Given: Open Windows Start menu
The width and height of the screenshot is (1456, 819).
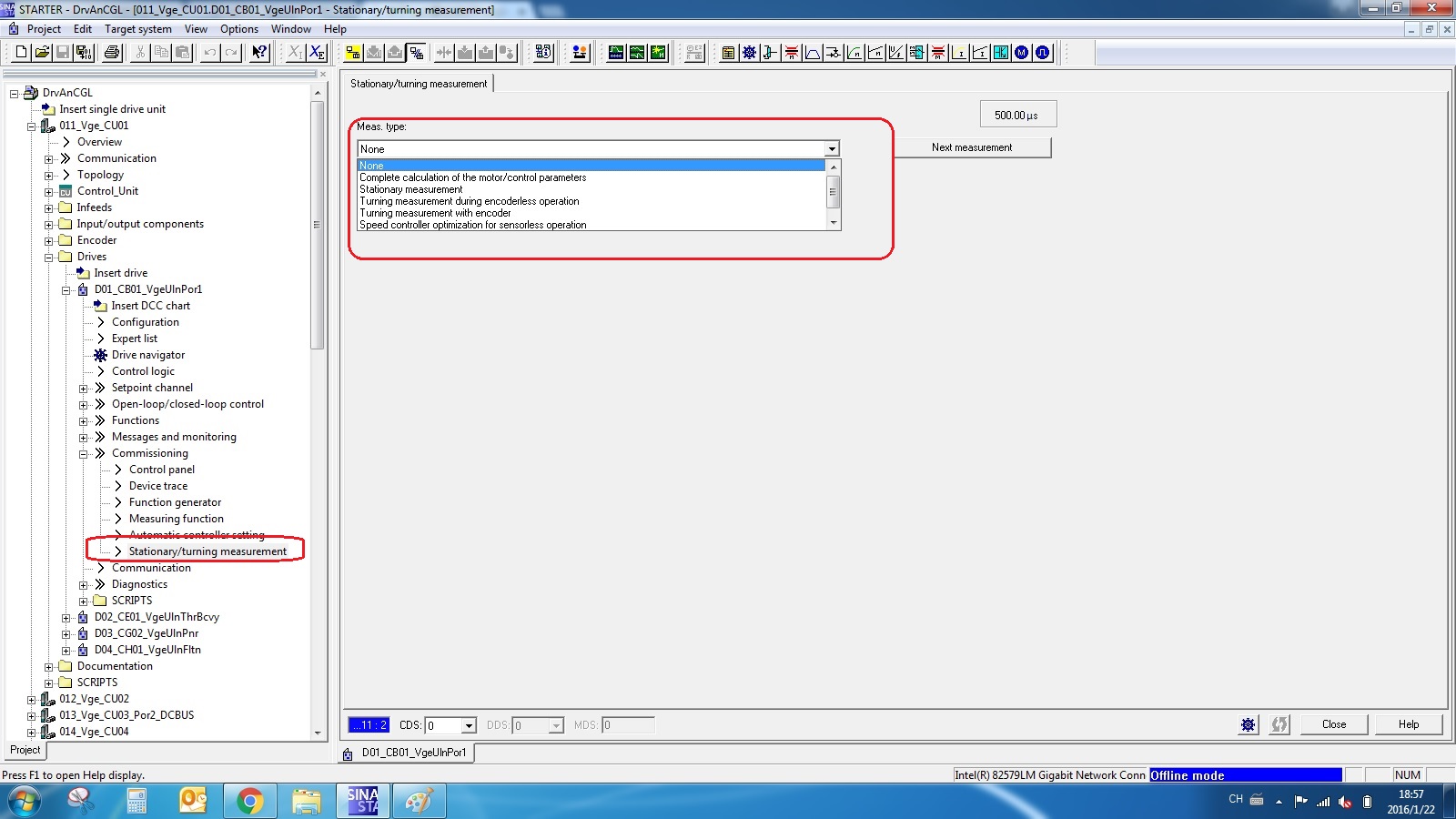Looking at the screenshot, I should pyautogui.click(x=25, y=802).
